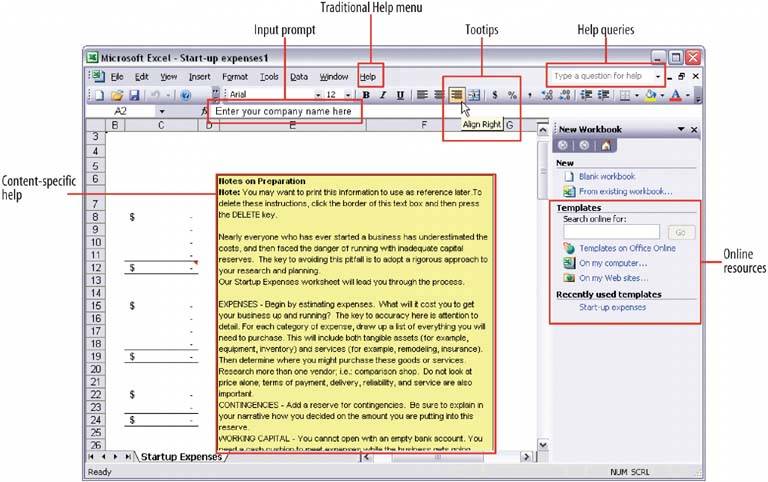The width and height of the screenshot is (768, 482).
Task: Expand the Fill Color dropdown arrow
Action: click(x=662, y=95)
